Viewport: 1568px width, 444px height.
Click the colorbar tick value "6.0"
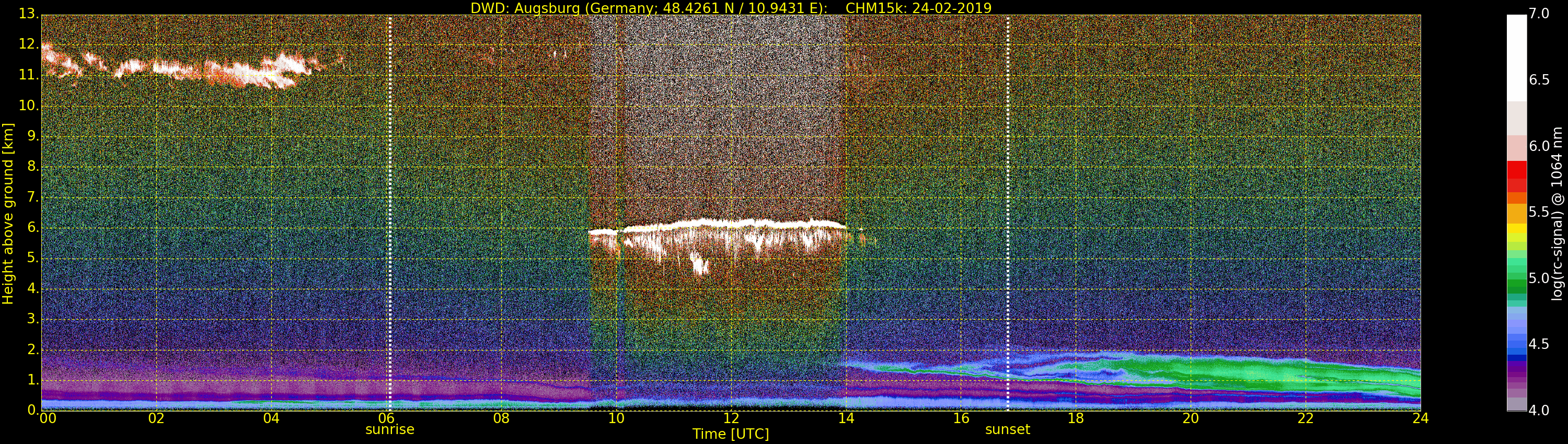point(1539,146)
